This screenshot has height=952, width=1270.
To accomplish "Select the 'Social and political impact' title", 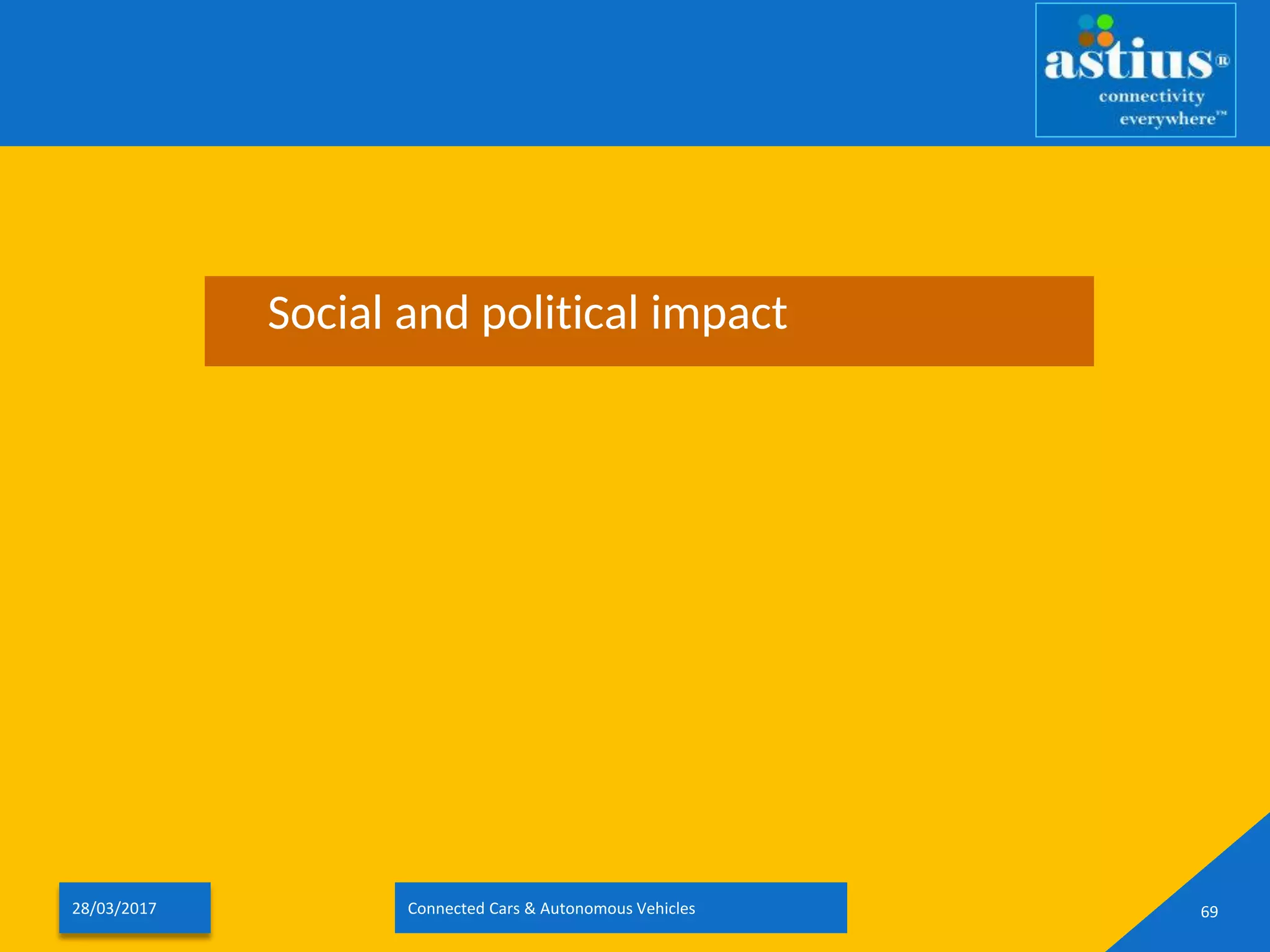I will pyautogui.click(x=527, y=314).
